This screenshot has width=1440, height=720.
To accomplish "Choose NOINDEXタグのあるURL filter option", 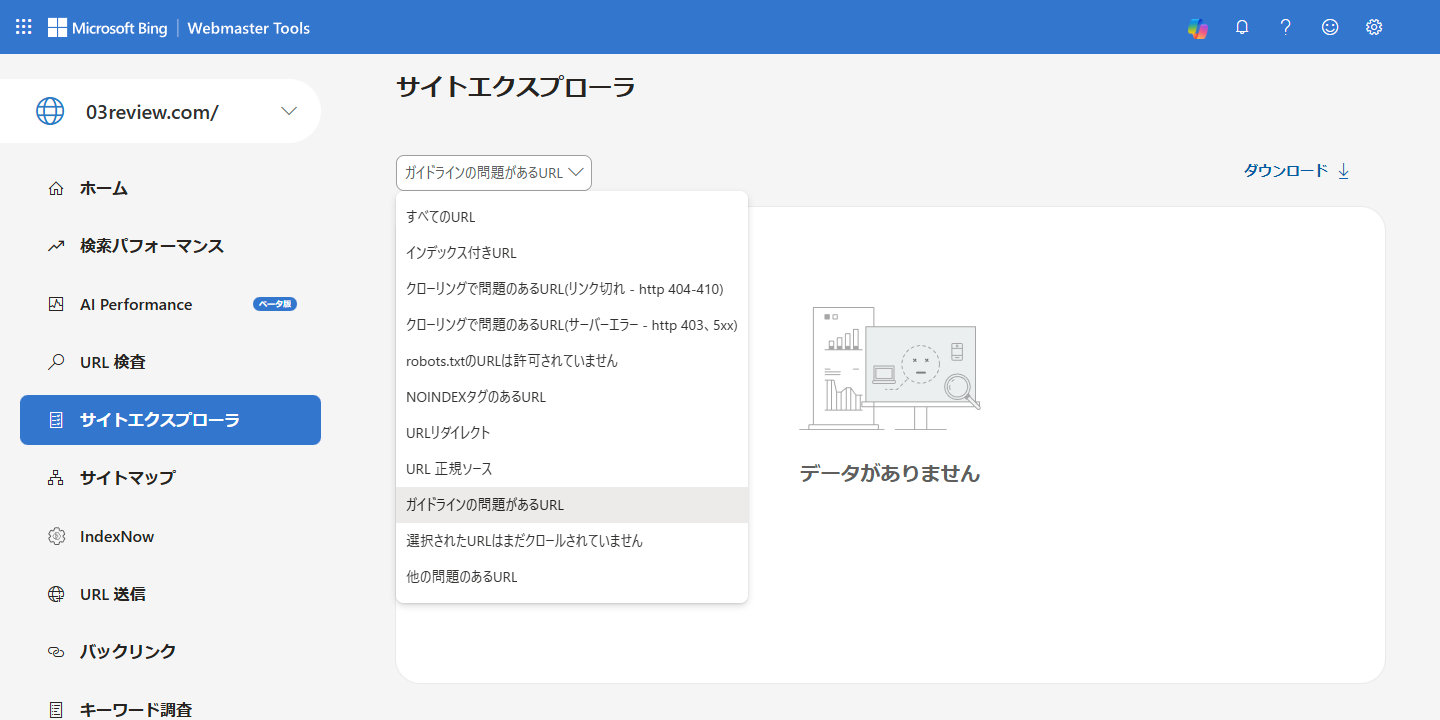I will (476, 397).
